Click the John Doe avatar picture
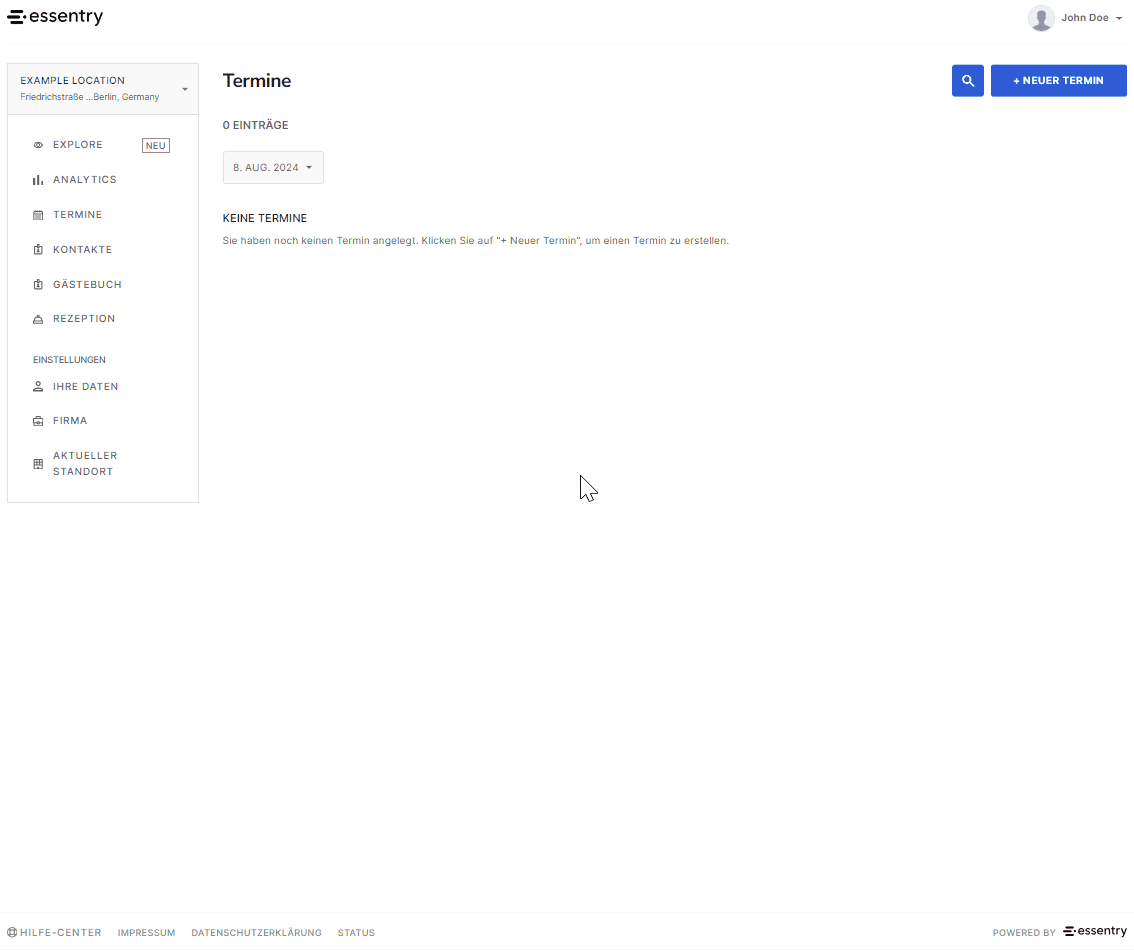The image size is (1134, 950). (x=1041, y=18)
